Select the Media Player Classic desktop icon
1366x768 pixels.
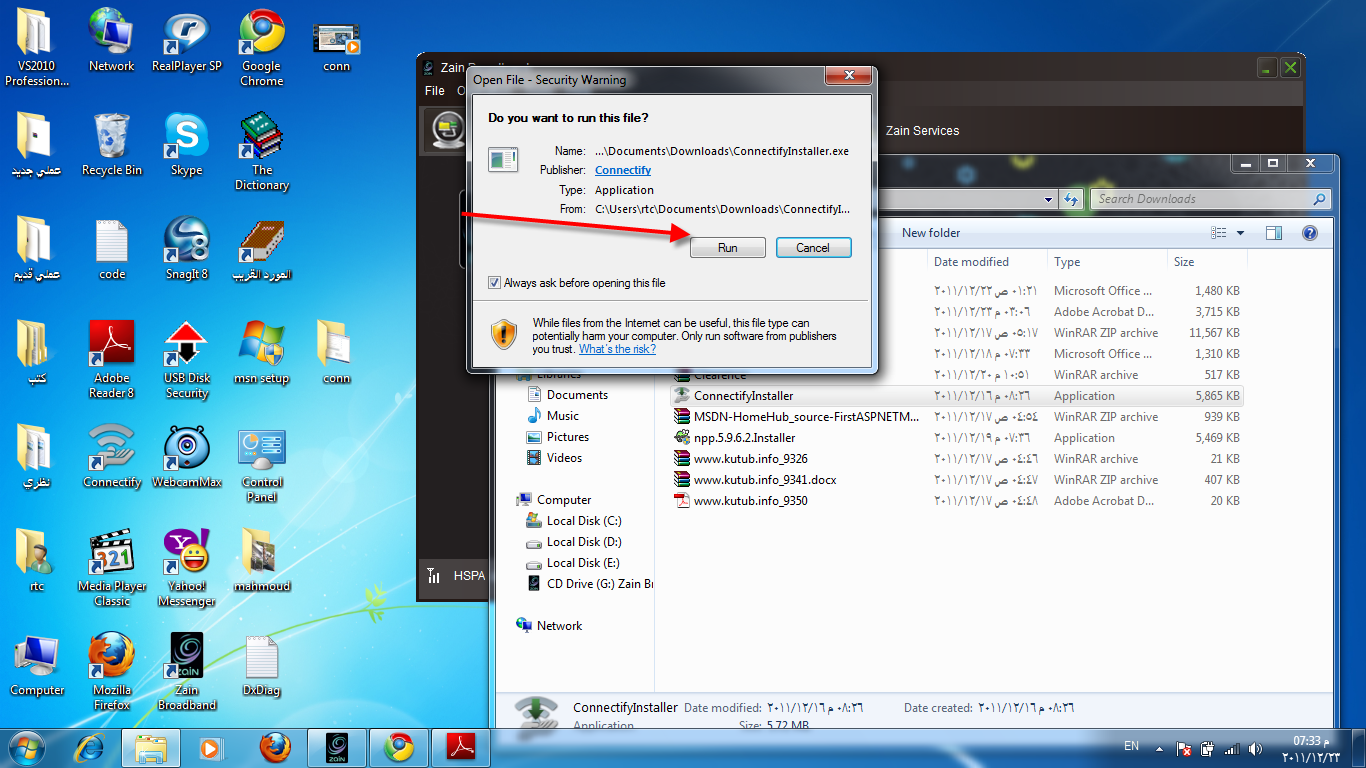point(112,567)
